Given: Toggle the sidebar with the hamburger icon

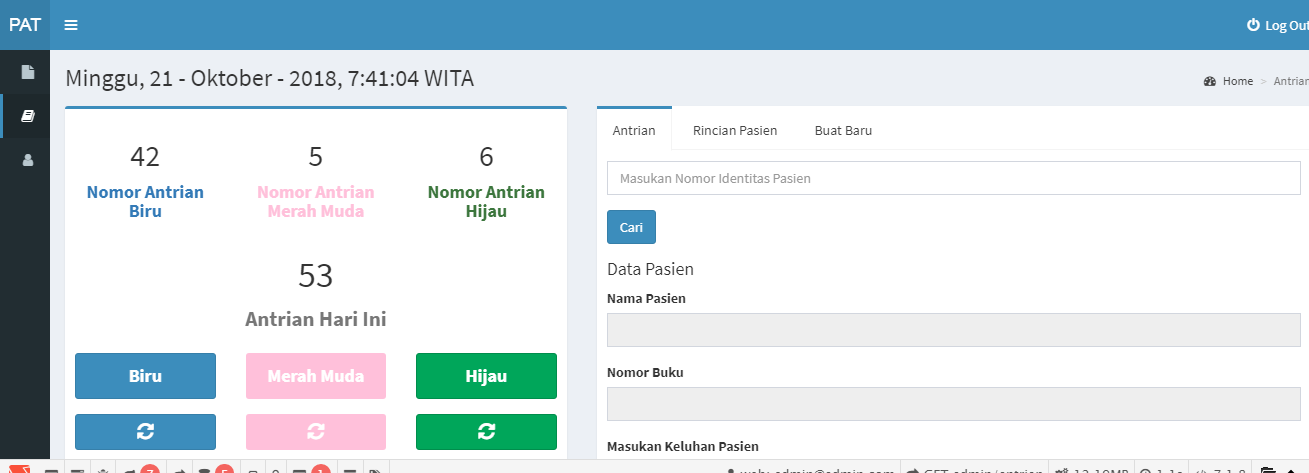Looking at the screenshot, I should (x=71, y=25).
